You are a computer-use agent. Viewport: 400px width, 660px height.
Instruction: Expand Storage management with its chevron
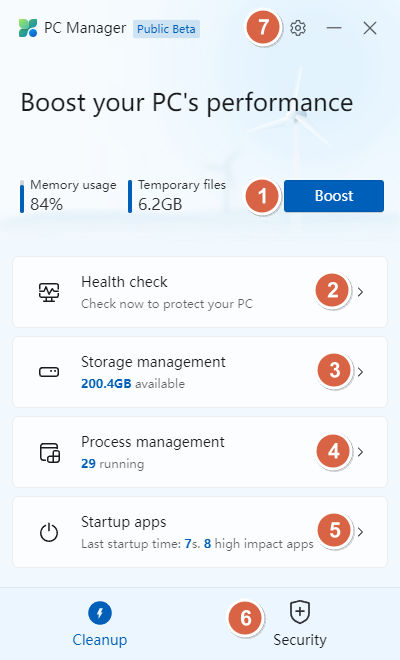[x=360, y=372]
